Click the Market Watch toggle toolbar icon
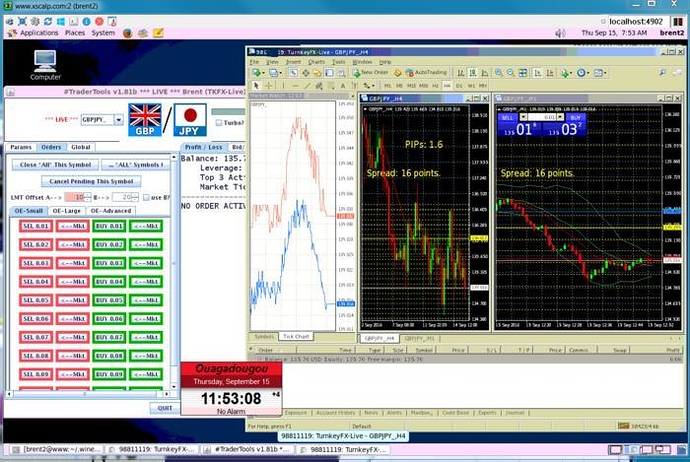The width and height of the screenshot is (690, 462). pyautogui.click(x=294, y=73)
